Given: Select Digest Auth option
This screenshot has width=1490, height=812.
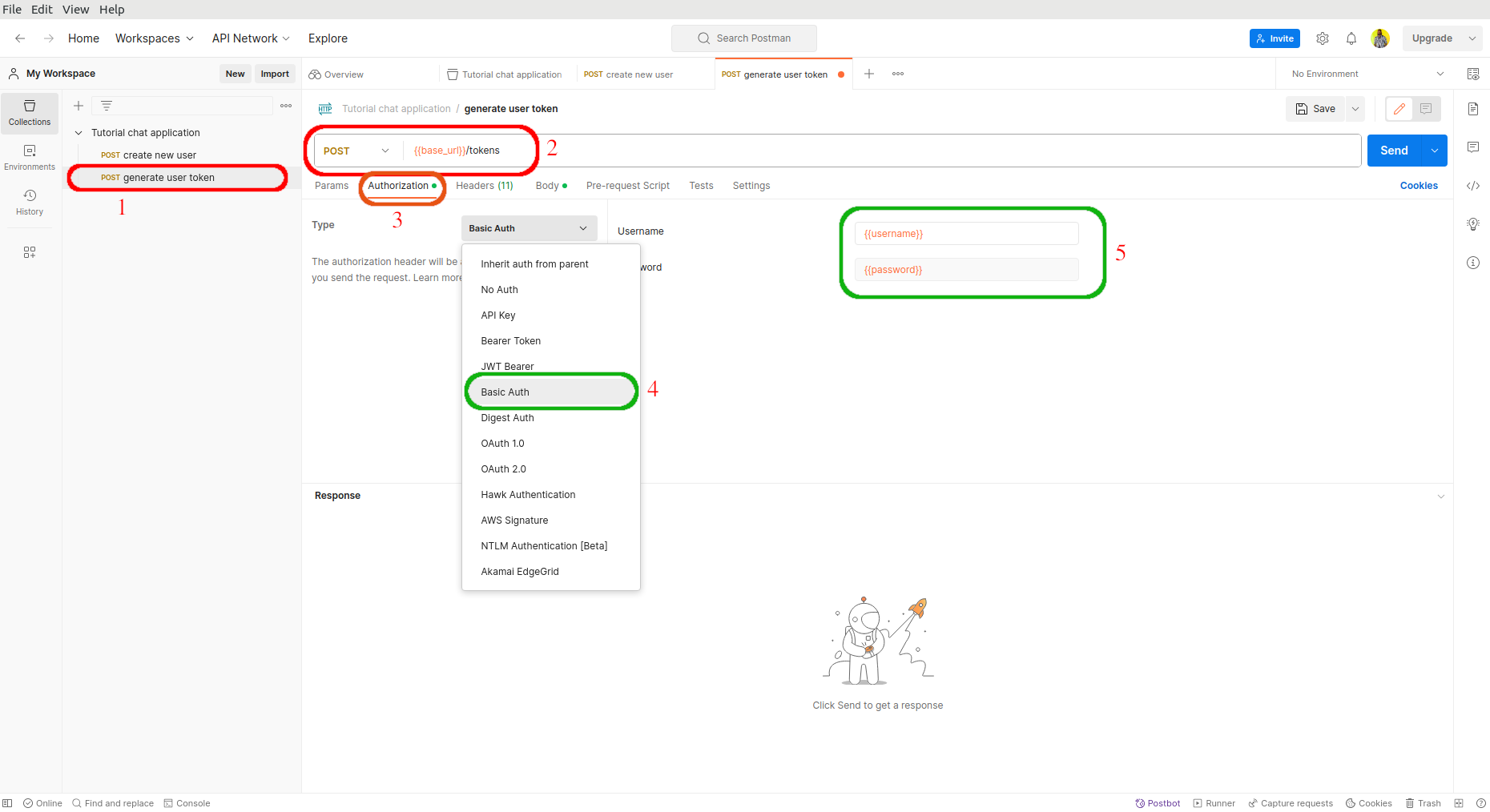Looking at the screenshot, I should point(551,418).
